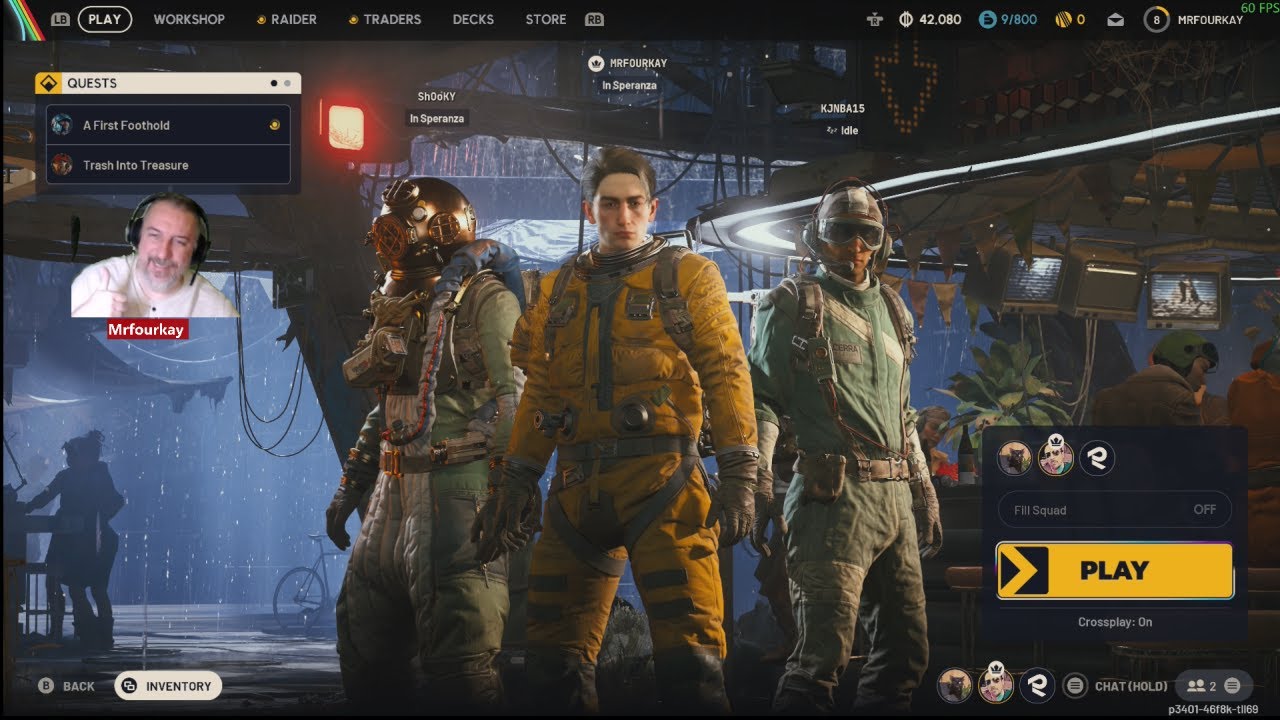Open the STORE tab
Image resolution: width=1280 pixels, height=720 pixels.
pyautogui.click(x=546, y=19)
